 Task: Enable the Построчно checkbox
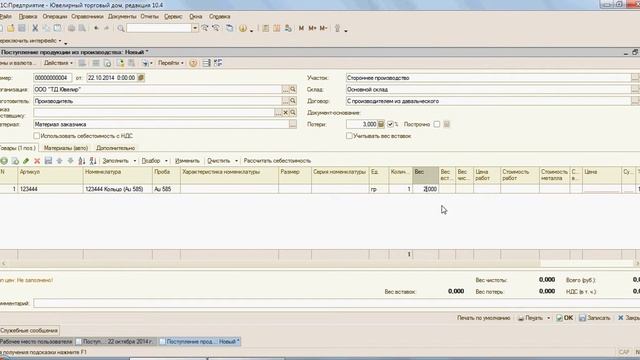[x=437, y=124]
